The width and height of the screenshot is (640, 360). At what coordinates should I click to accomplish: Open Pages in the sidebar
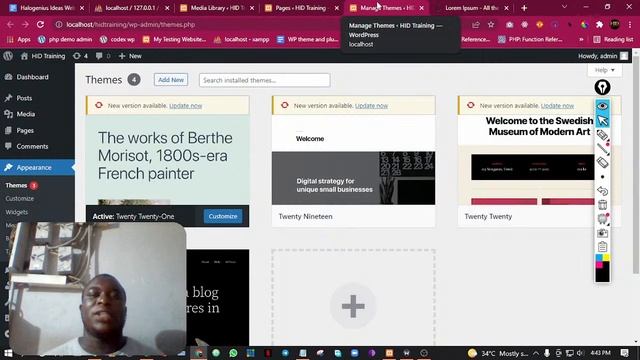(25, 131)
